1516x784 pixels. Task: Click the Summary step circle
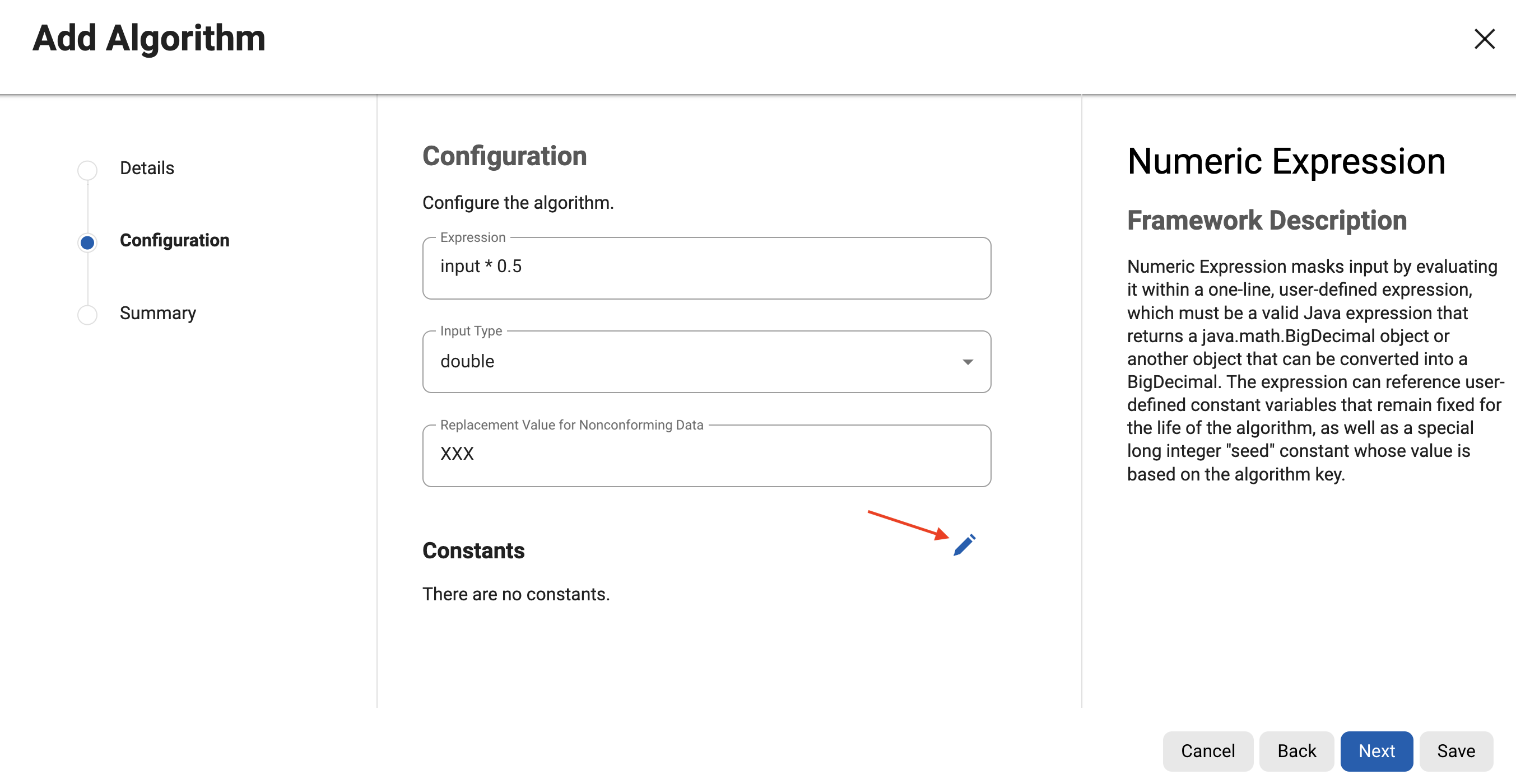coord(87,314)
